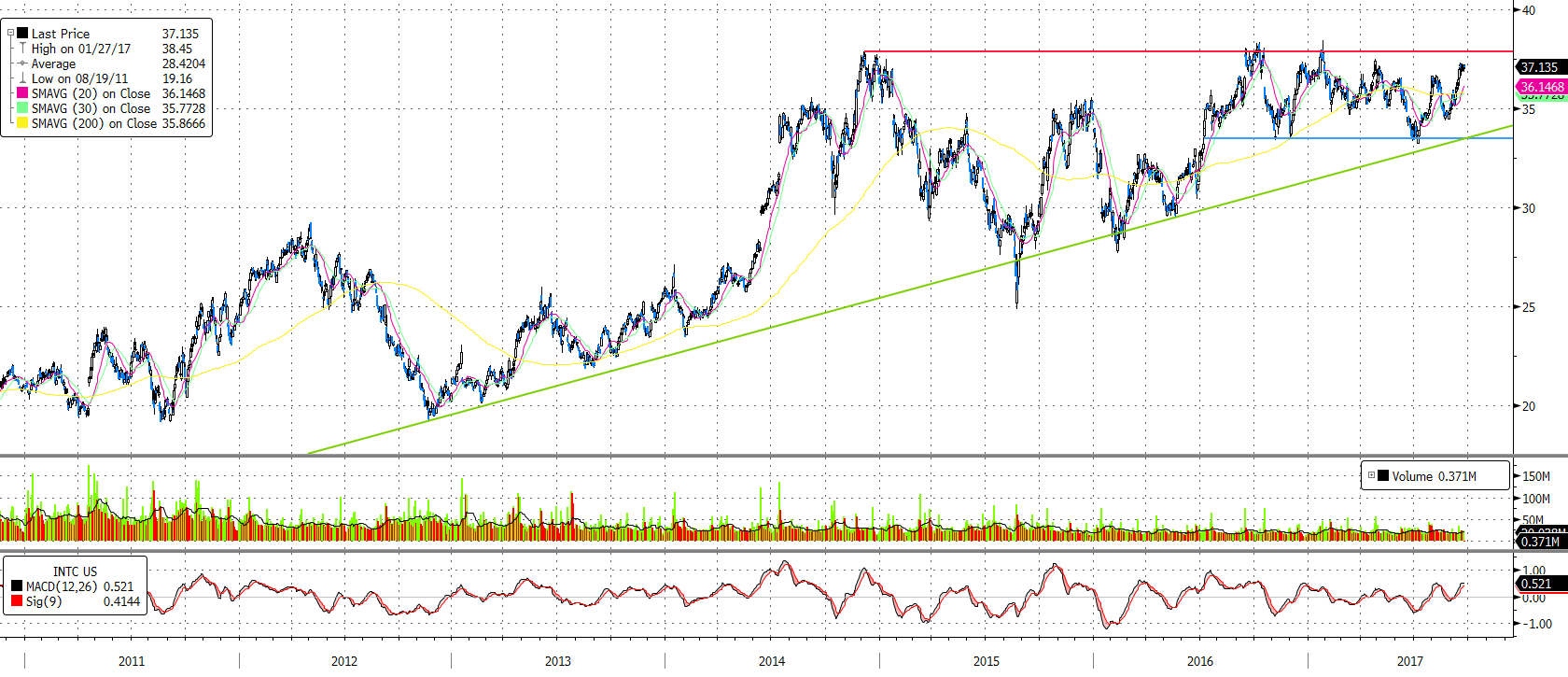
Task: Click the 37.135 last price value in legend
Action: pos(180,34)
